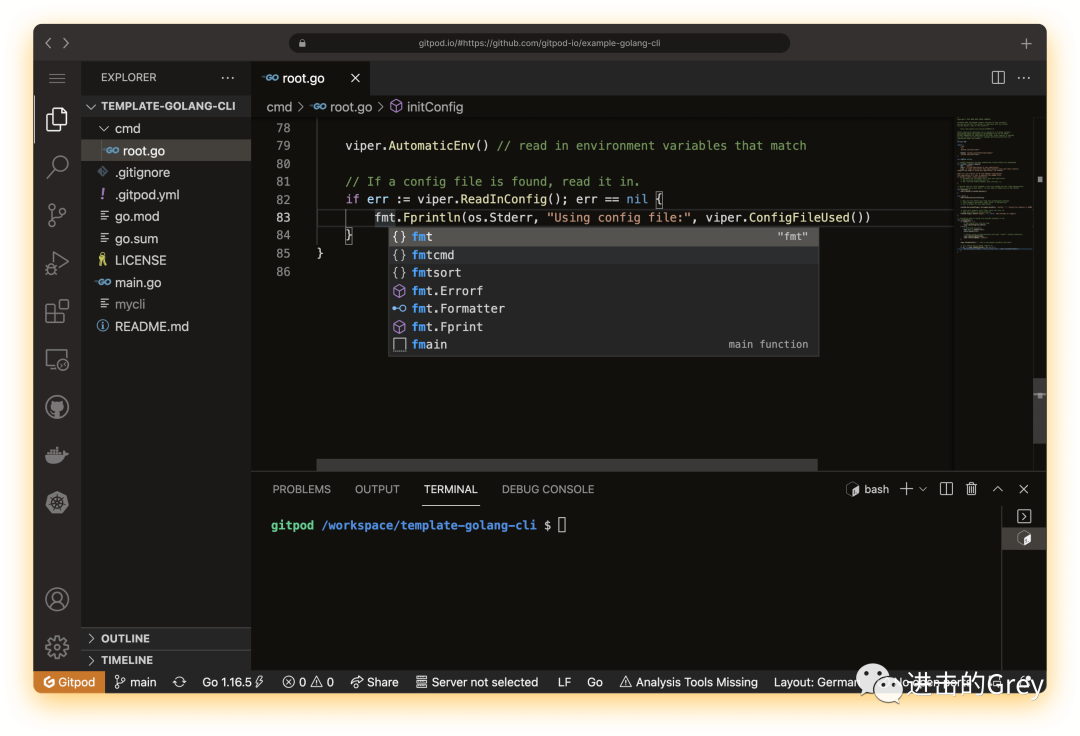Select the fmtsort suggestion
The width and height of the screenshot is (1080, 736).
pos(604,273)
